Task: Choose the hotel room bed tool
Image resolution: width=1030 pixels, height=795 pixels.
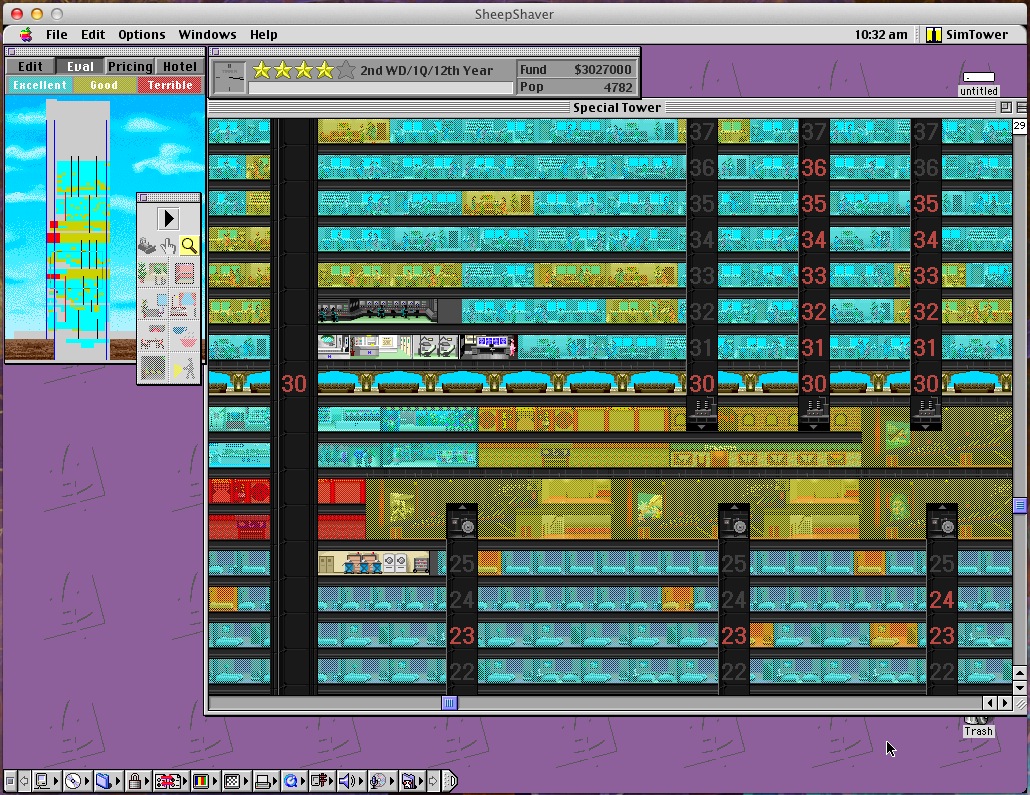Action: click(153, 306)
